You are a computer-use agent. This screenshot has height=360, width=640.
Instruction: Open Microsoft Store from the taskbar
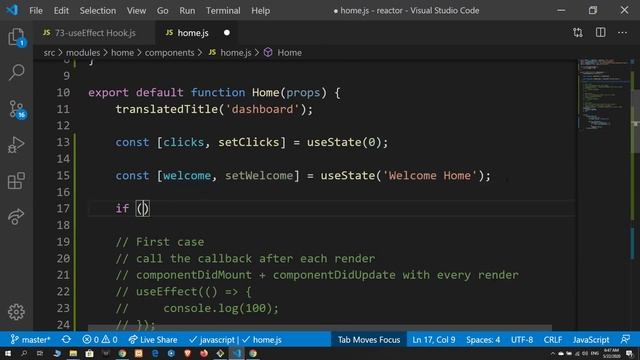[89, 353]
